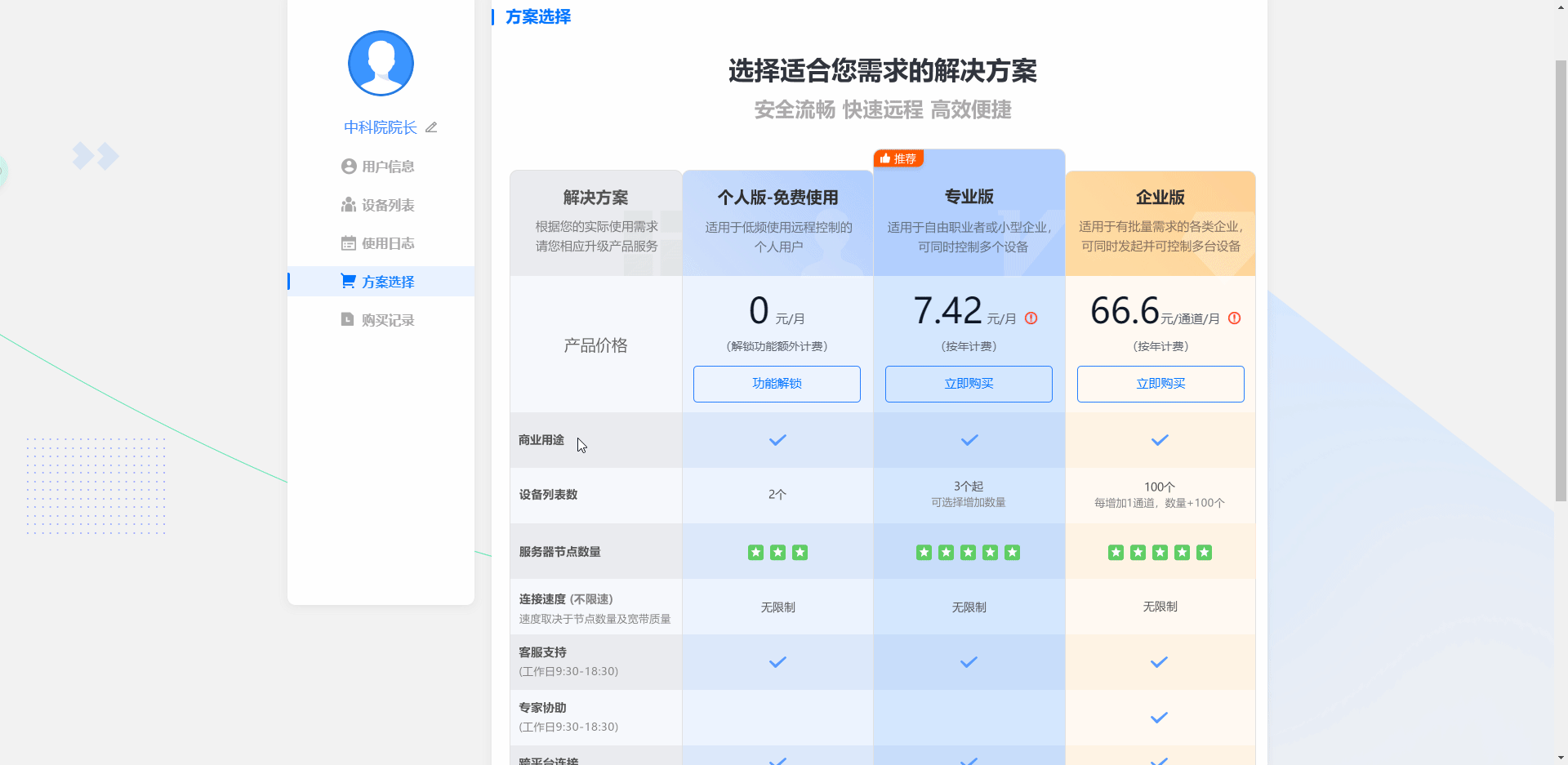Select 方案选择 in the sidebar

[x=381, y=282]
